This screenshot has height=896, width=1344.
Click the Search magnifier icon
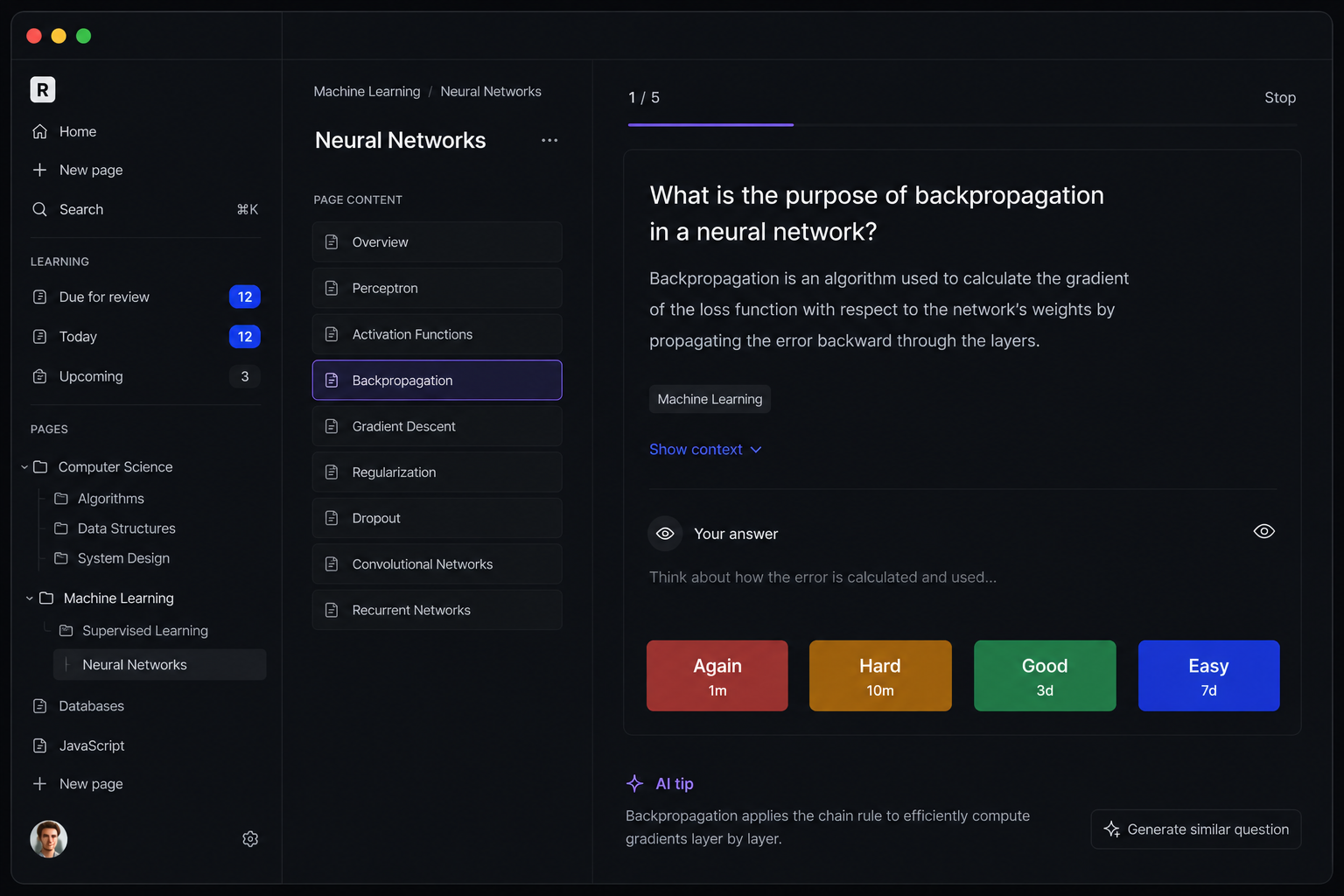39,209
